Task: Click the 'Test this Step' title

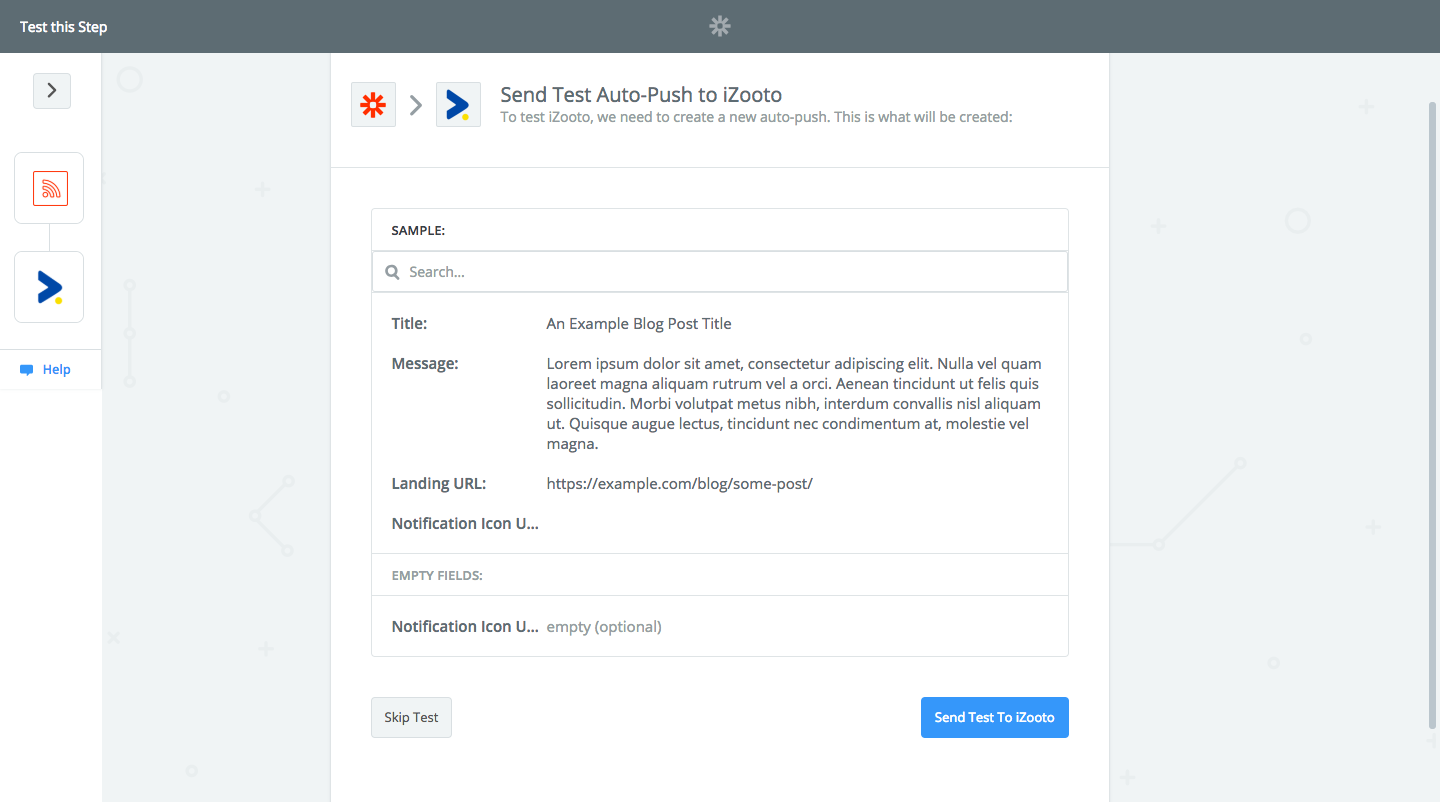Action: click(63, 27)
